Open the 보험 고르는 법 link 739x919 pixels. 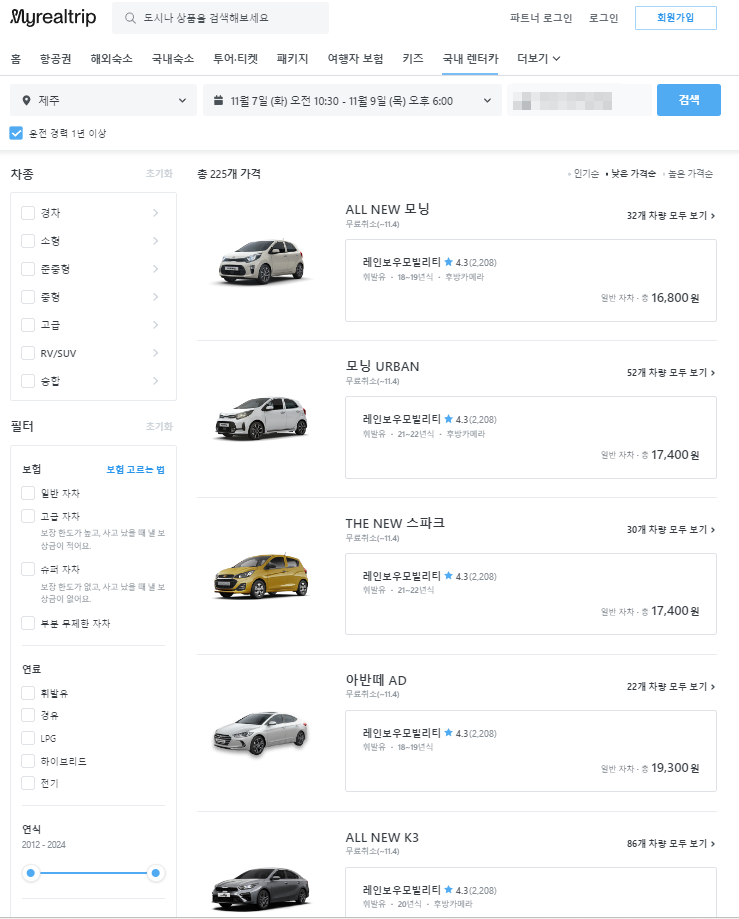[135, 469]
